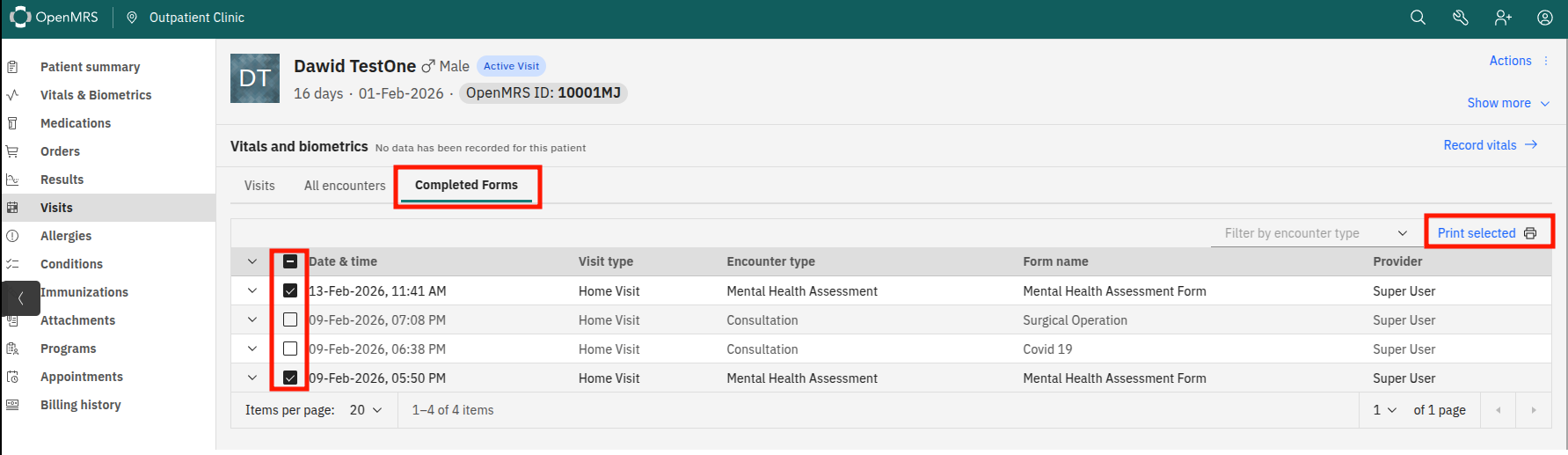Open the Items per page dropdown
Viewport: 1568px width, 455px height.
[x=366, y=410]
